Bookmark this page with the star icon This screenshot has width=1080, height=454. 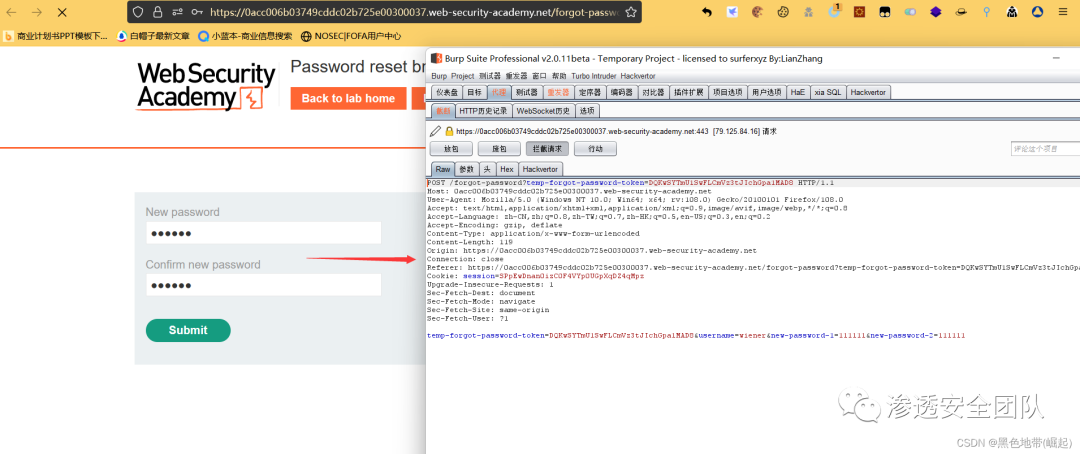coord(630,12)
